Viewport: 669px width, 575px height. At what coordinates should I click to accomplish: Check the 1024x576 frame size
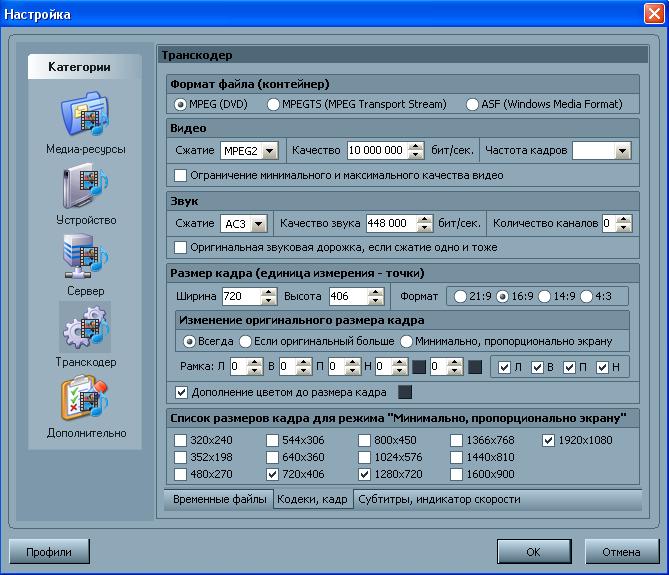coord(364,457)
